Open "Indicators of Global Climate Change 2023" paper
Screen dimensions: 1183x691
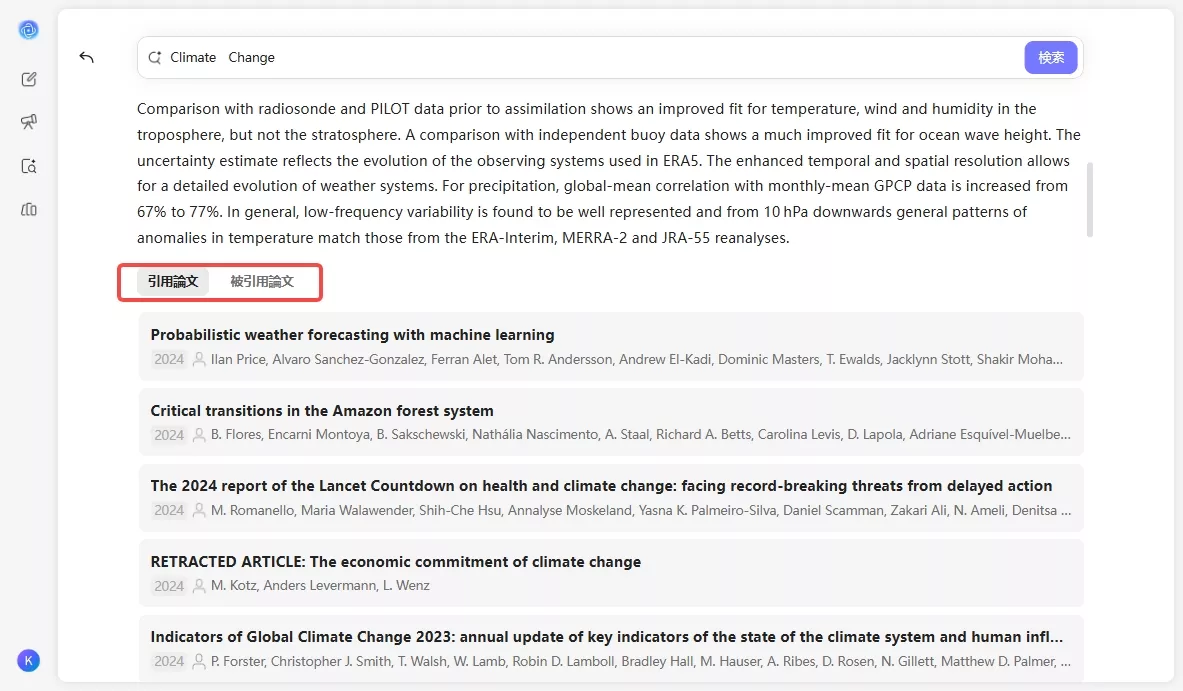tap(606, 637)
